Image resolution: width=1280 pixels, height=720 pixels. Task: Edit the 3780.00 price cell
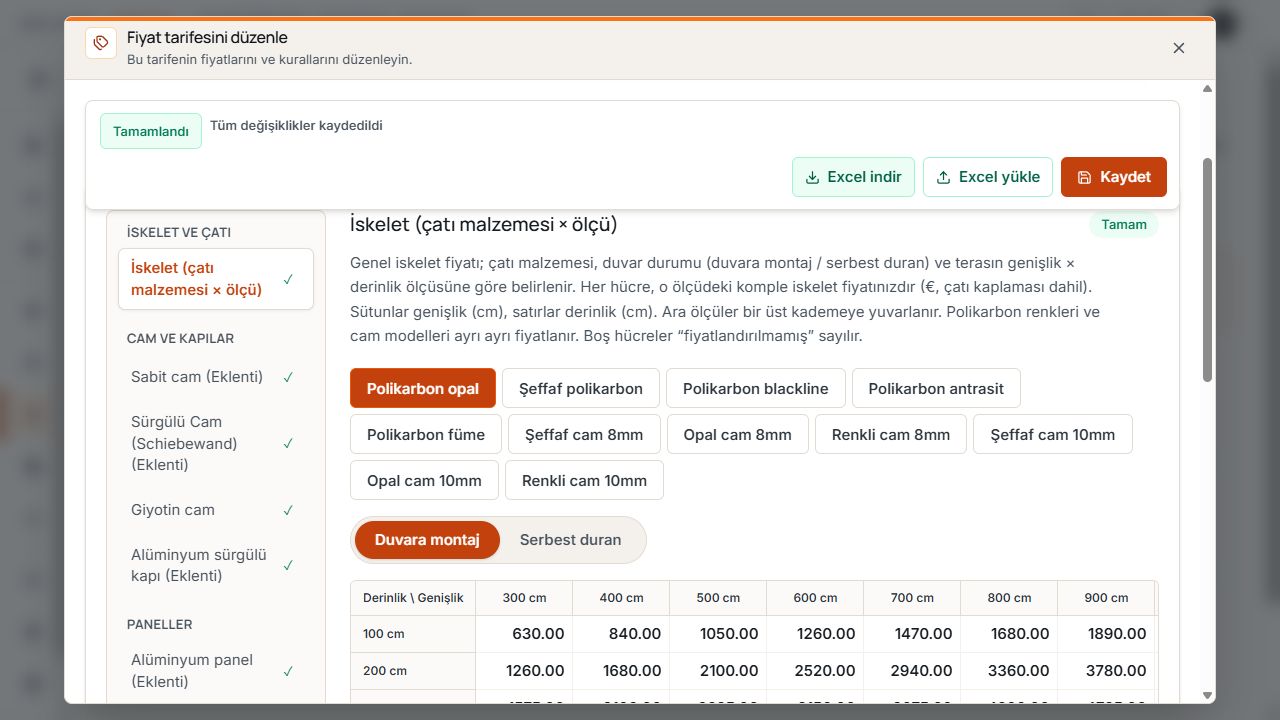(x=1106, y=671)
